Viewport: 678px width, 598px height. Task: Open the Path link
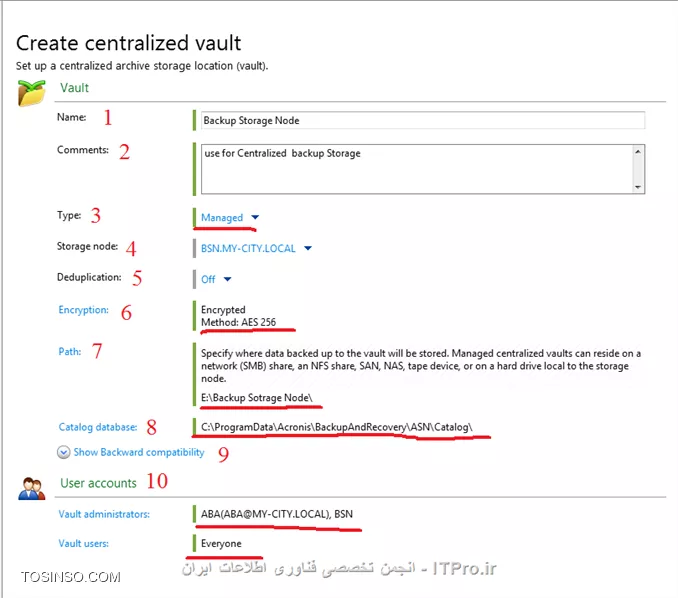tap(70, 352)
